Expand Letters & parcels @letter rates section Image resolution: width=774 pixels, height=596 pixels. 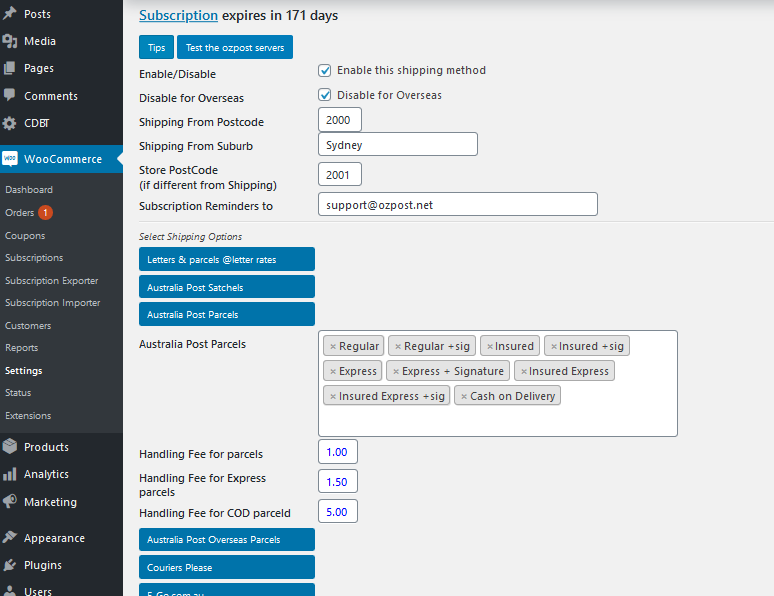click(227, 259)
